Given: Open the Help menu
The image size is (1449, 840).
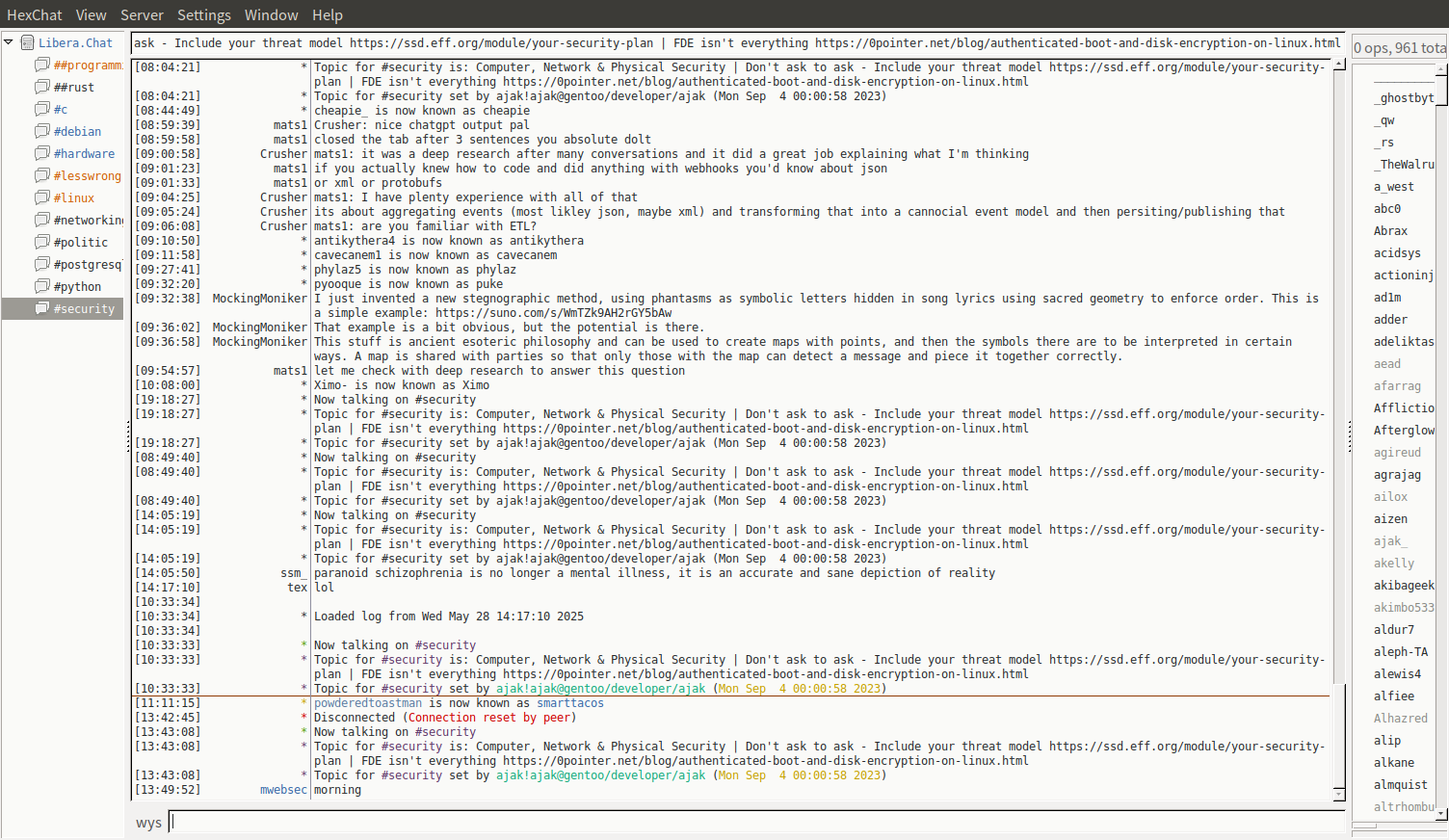Looking at the screenshot, I should [328, 15].
